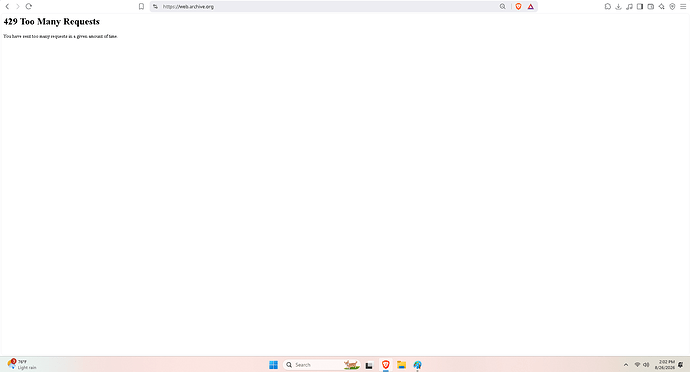Open the weather widget showing Light rain

click(22, 365)
